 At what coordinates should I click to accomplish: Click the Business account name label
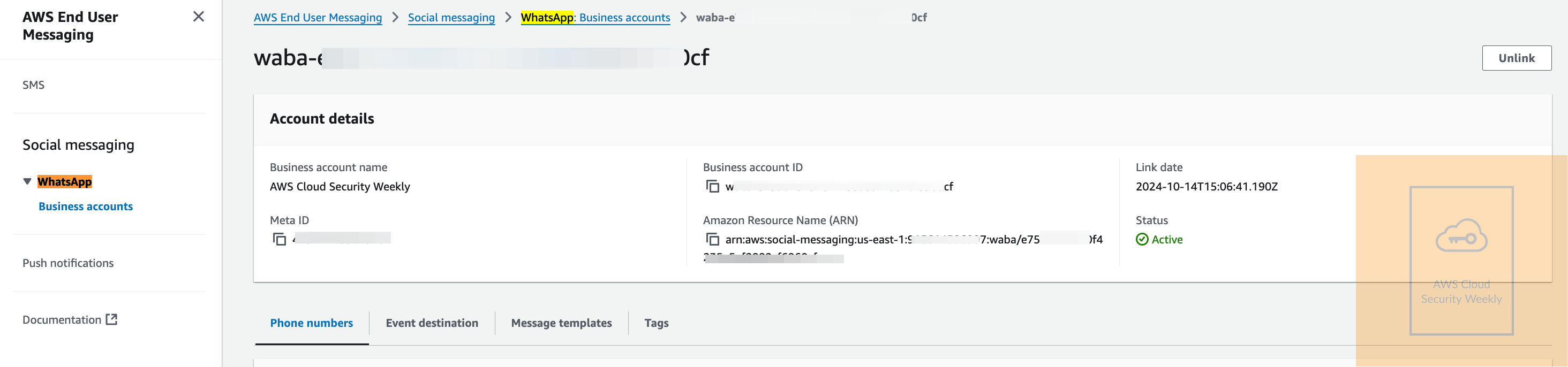click(x=329, y=167)
